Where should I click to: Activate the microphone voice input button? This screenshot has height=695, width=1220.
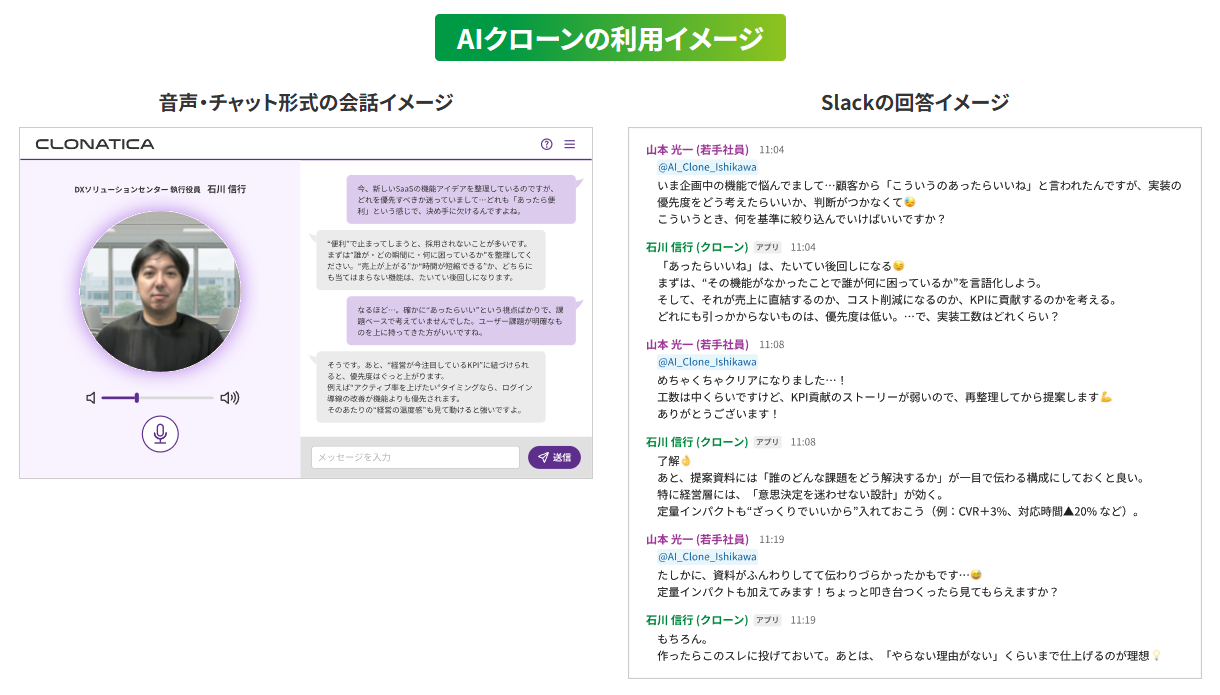[160, 433]
